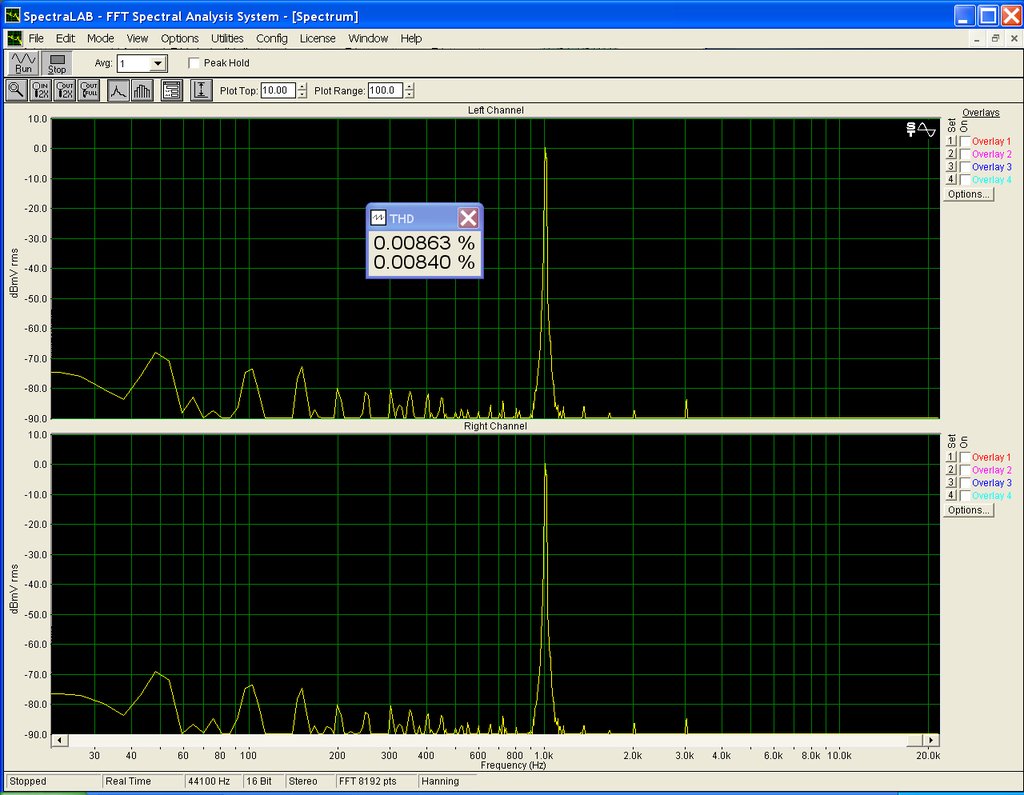The width and height of the screenshot is (1024, 795).
Task: Click the Plot Range value field
Action: [386, 90]
